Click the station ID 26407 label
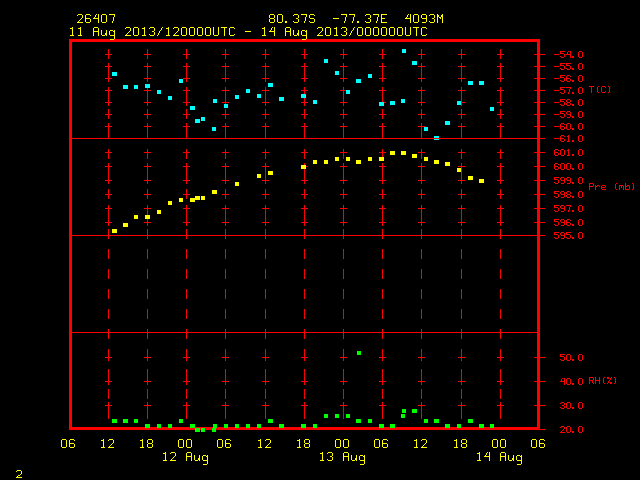 (x=96, y=19)
